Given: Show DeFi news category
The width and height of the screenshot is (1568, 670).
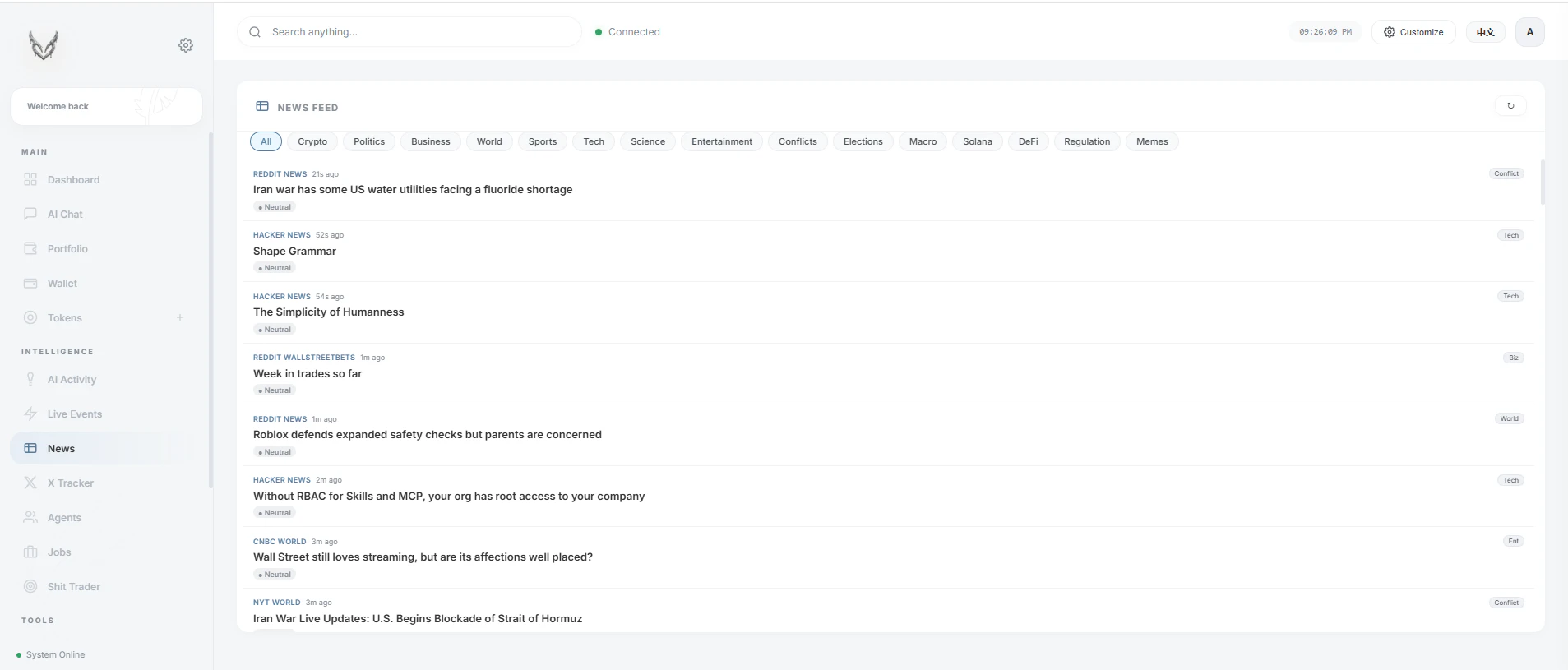Looking at the screenshot, I should pyautogui.click(x=1028, y=141).
